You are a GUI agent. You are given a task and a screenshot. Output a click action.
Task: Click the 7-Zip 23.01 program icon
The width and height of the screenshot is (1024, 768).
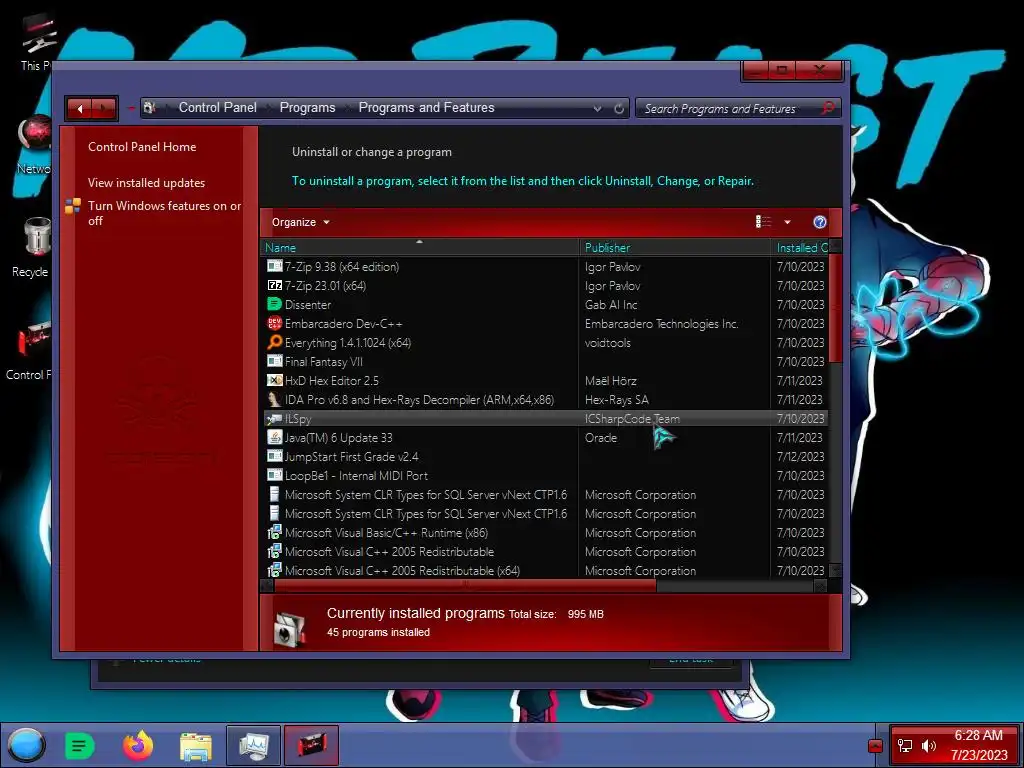click(x=274, y=285)
